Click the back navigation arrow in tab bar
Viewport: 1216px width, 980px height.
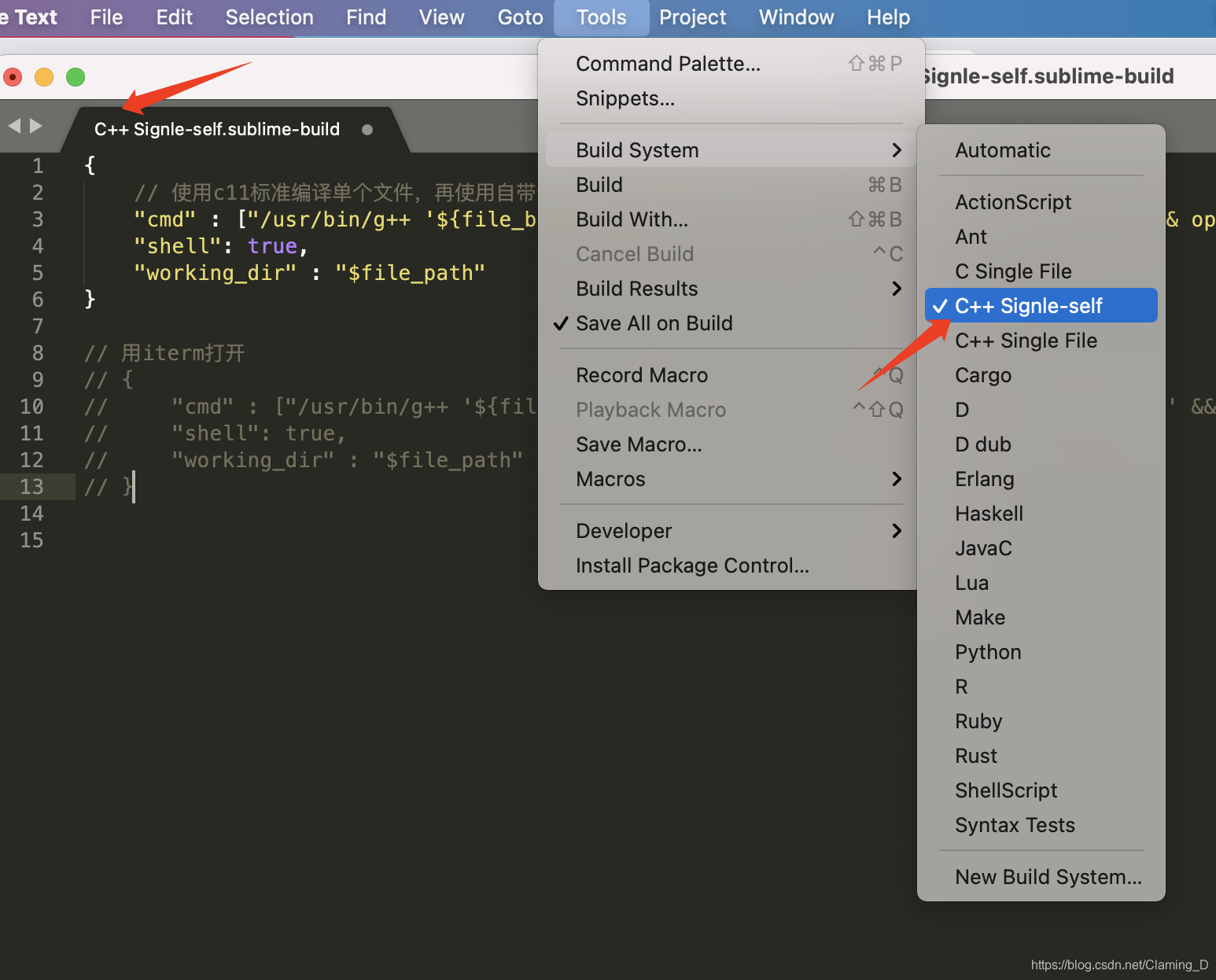click(14, 126)
